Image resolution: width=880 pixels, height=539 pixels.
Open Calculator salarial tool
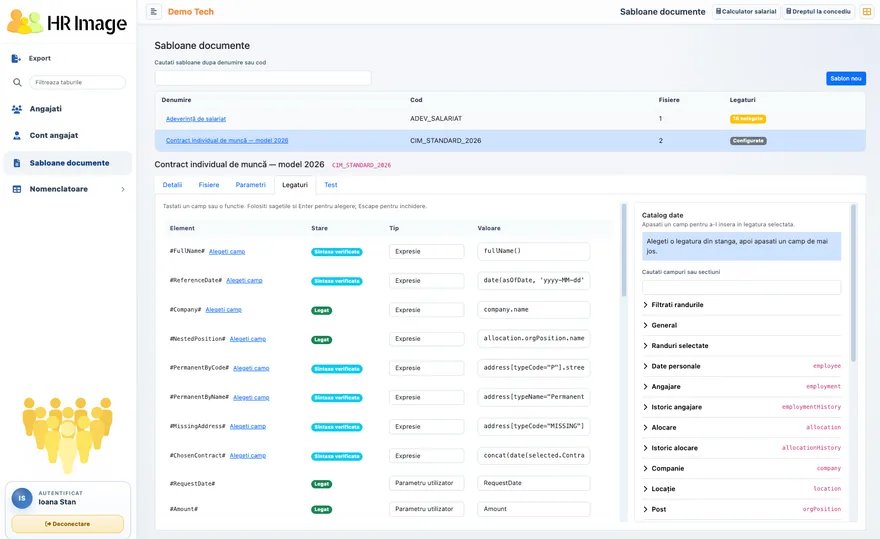tap(746, 12)
